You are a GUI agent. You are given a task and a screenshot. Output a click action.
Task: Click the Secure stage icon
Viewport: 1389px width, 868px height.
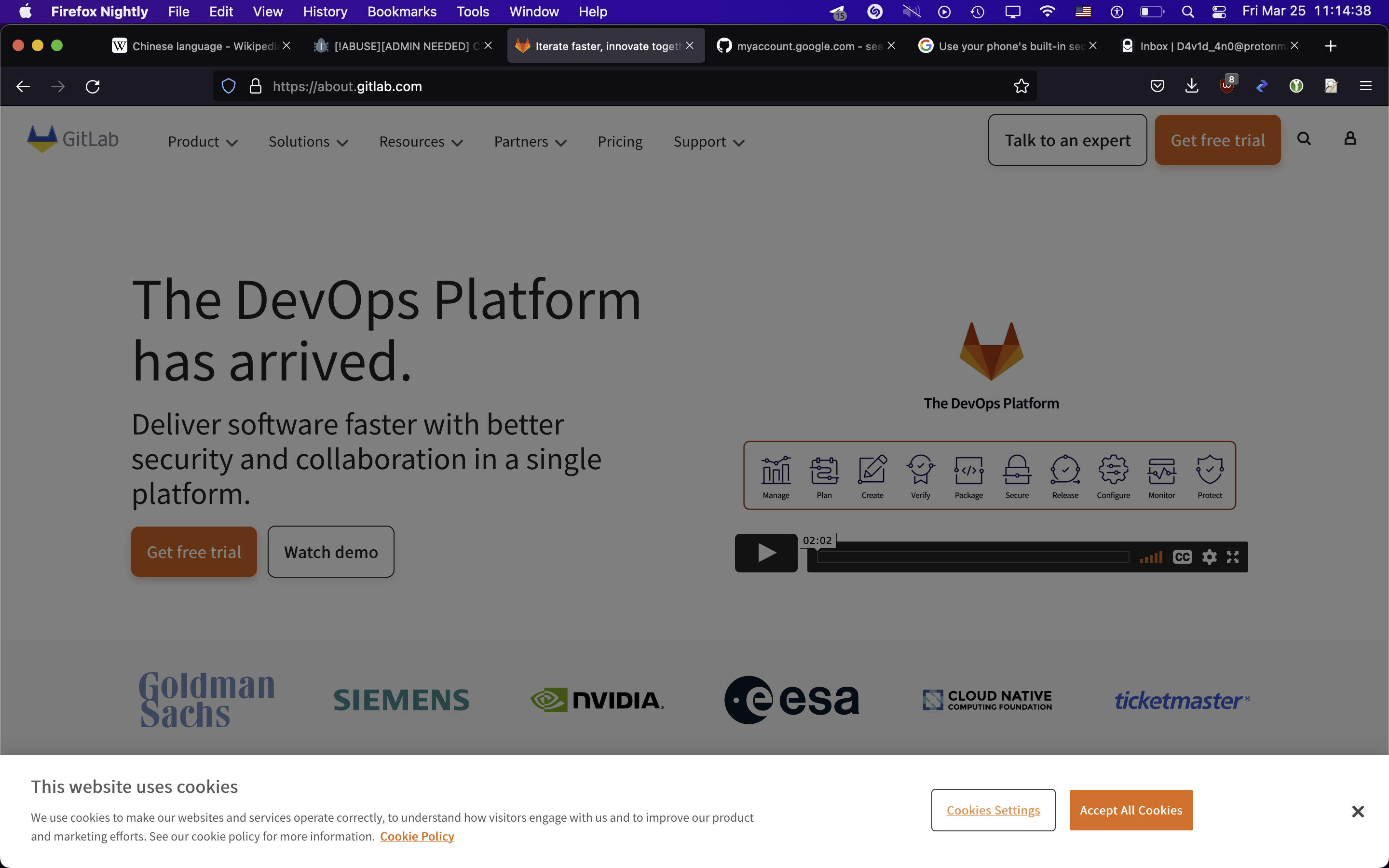(x=1017, y=470)
